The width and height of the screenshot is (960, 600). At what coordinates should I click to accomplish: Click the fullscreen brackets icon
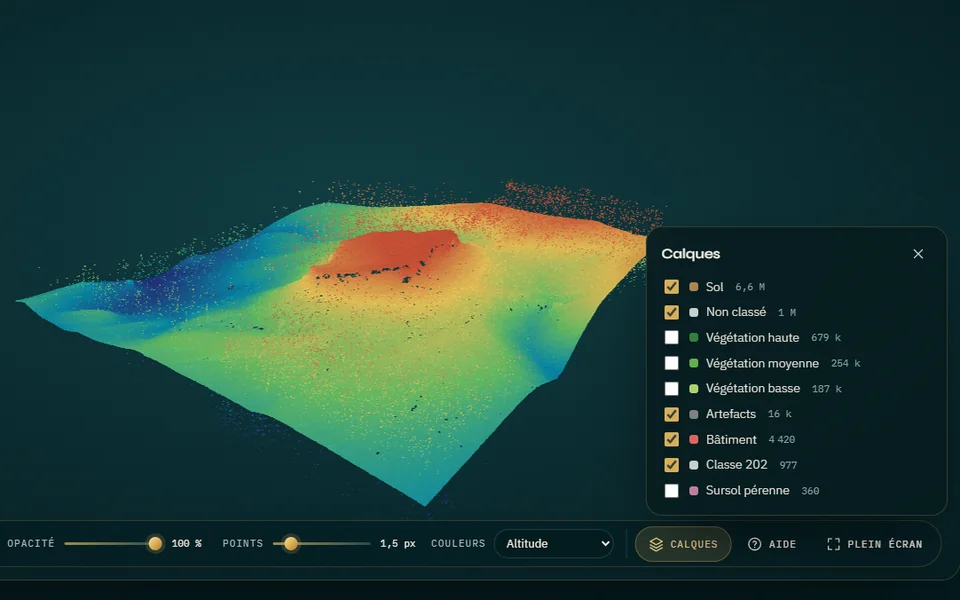click(x=833, y=544)
